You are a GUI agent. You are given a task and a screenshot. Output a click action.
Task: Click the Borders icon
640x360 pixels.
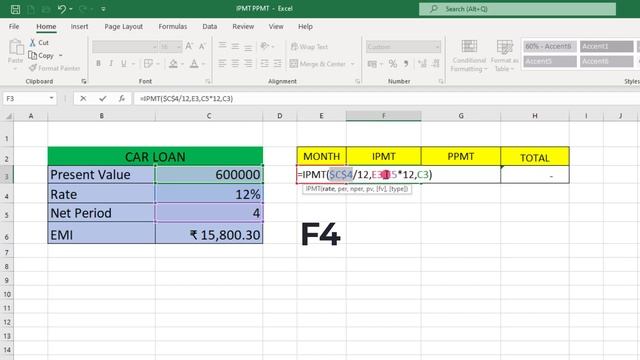pos(148,64)
